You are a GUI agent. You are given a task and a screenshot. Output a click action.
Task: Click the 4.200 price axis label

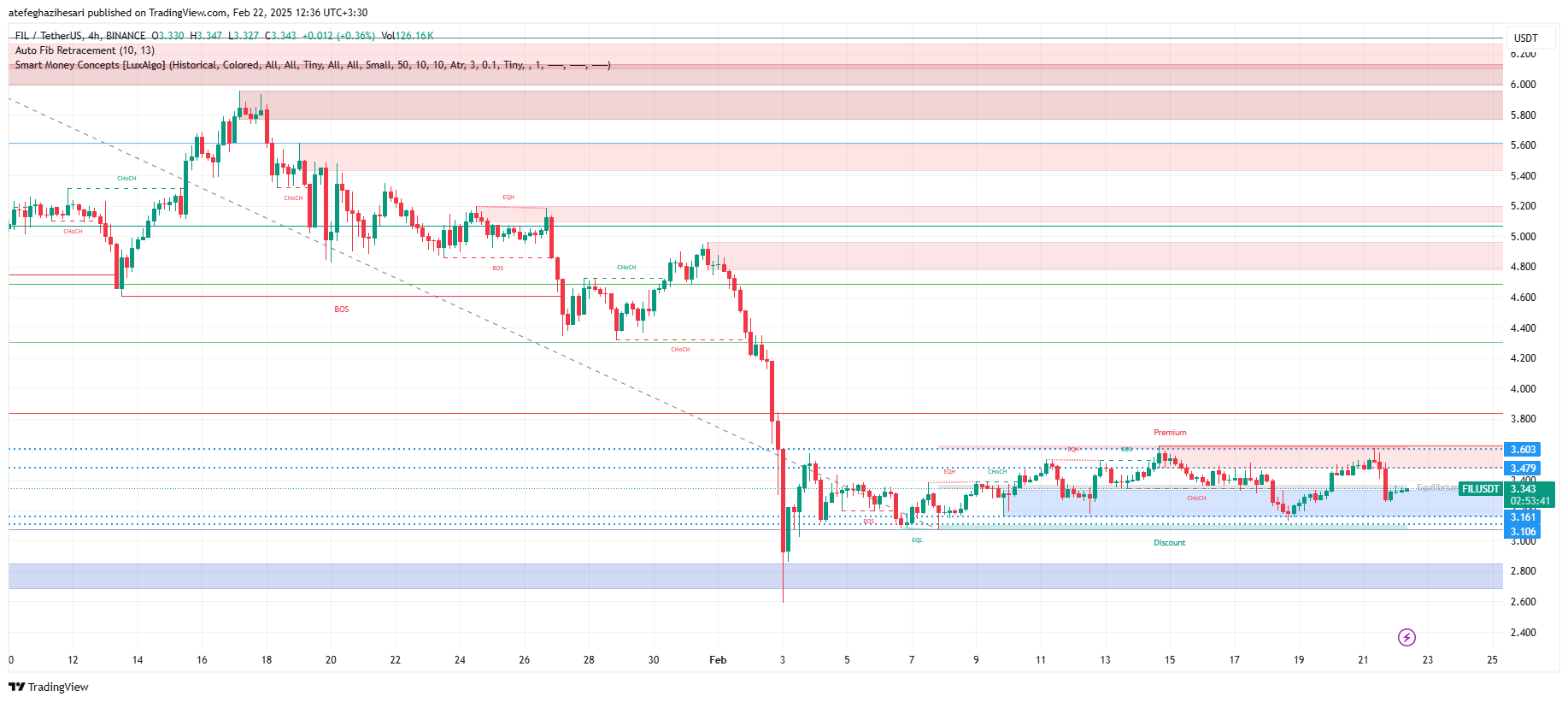coord(1523,358)
